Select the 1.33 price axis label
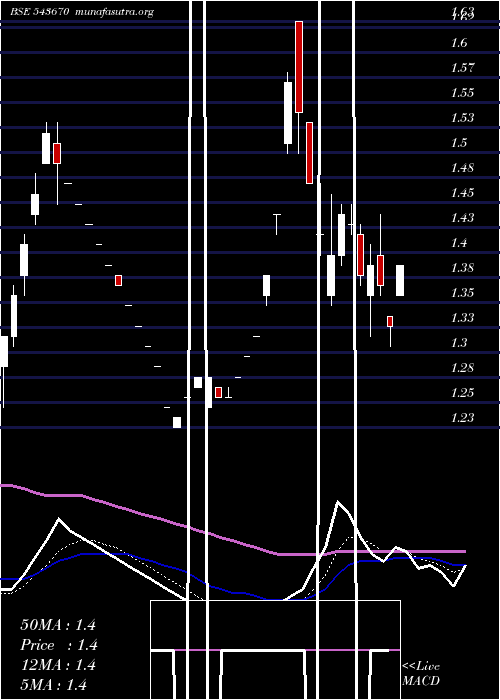 (x=462, y=318)
